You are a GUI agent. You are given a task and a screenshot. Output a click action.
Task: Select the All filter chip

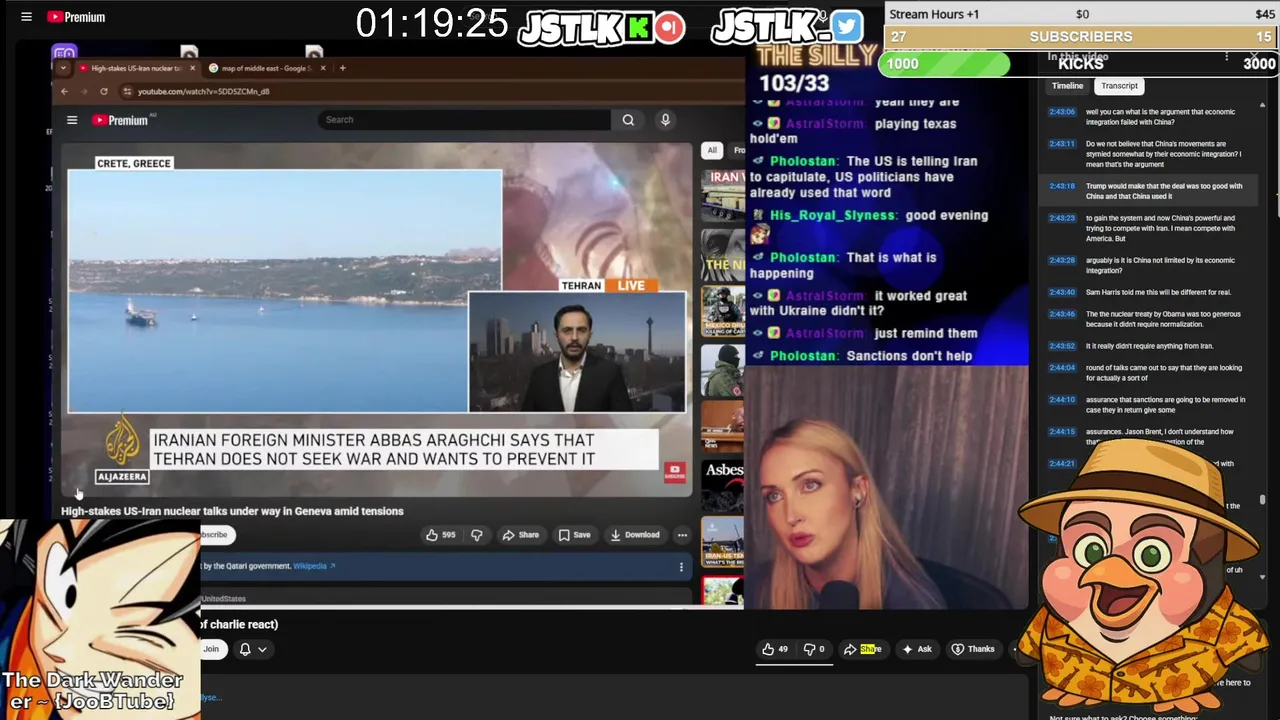click(712, 150)
